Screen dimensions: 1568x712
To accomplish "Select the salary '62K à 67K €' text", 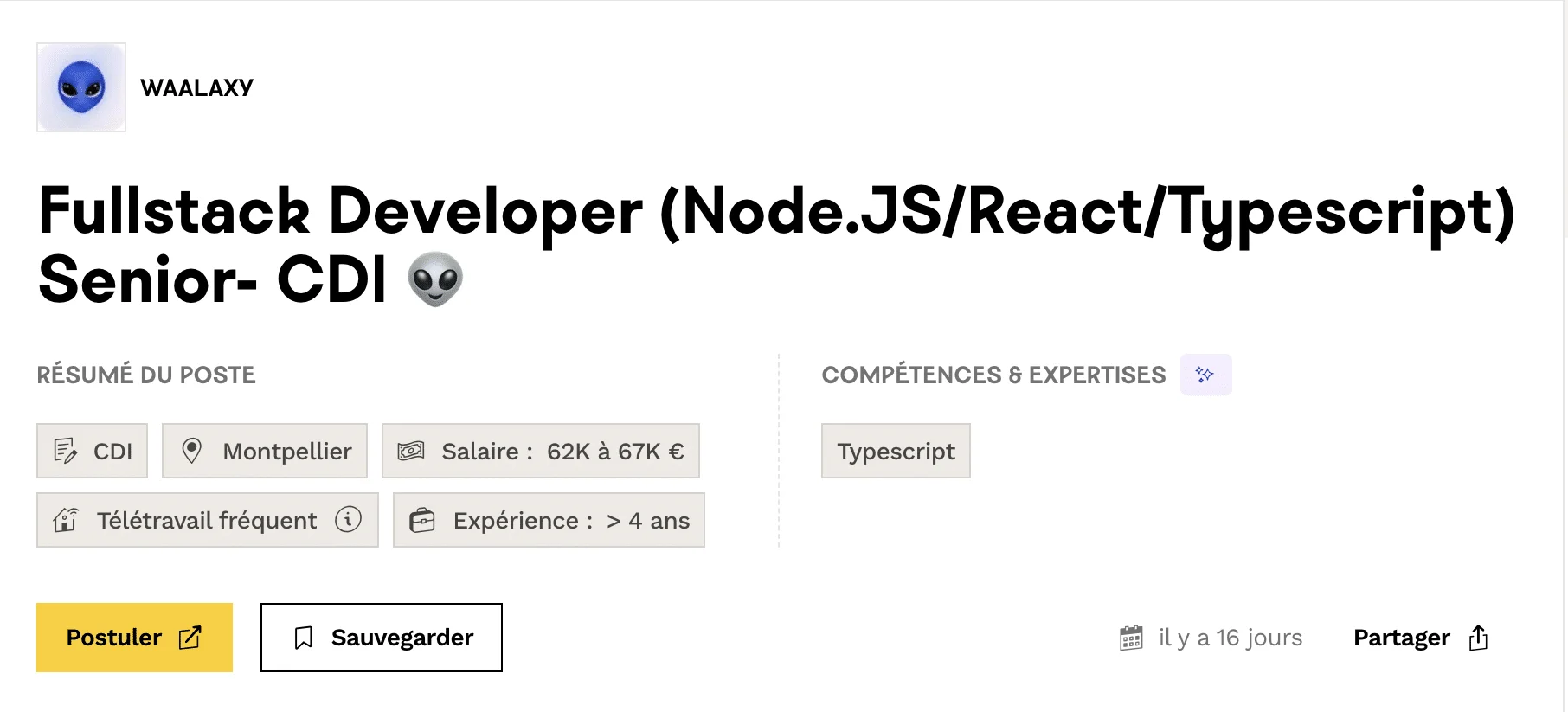I will tap(615, 452).
